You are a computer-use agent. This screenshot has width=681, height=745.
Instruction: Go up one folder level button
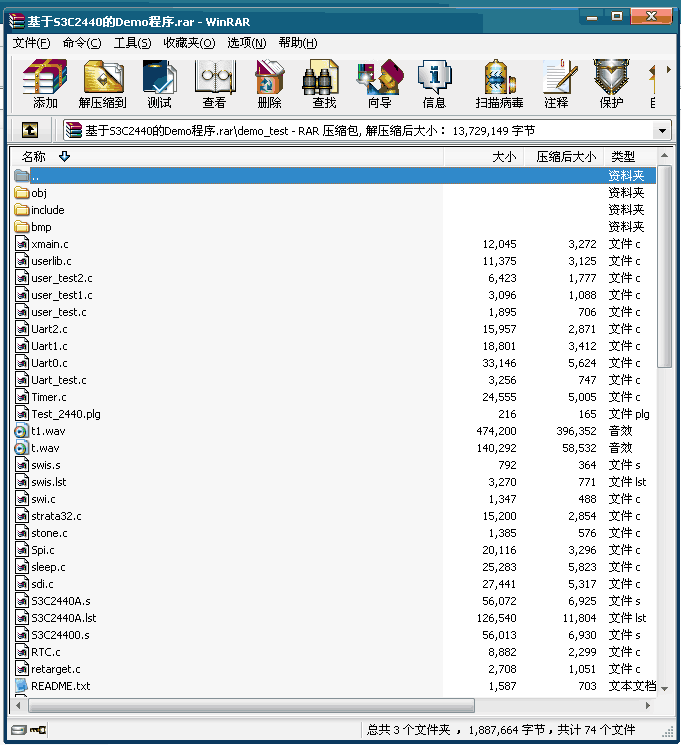tap(30, 130)
